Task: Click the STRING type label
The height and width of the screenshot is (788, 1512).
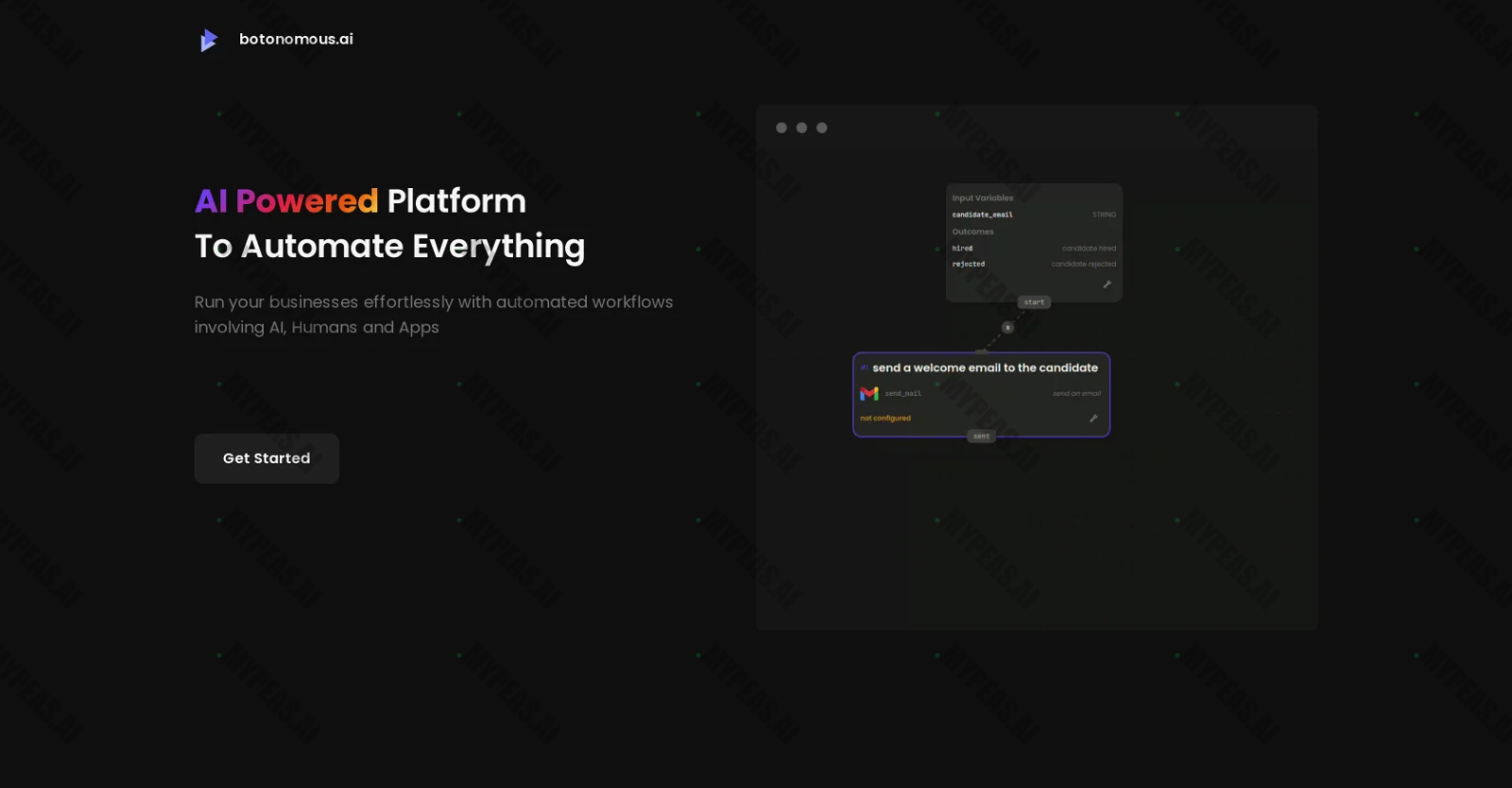Action: tap(1104, 214)
